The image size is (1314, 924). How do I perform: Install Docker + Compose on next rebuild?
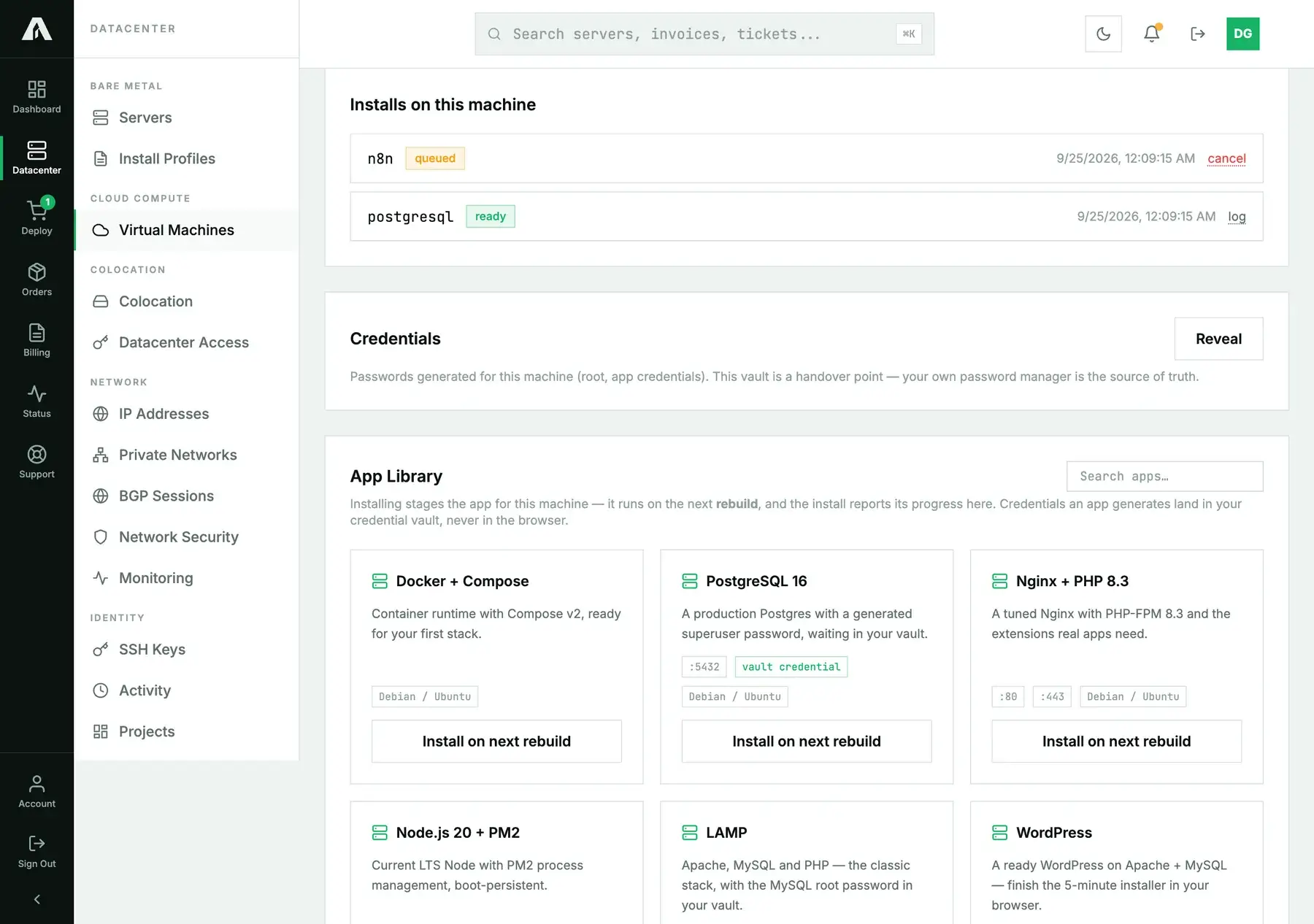pyautogui.click(x=496, y=742)
